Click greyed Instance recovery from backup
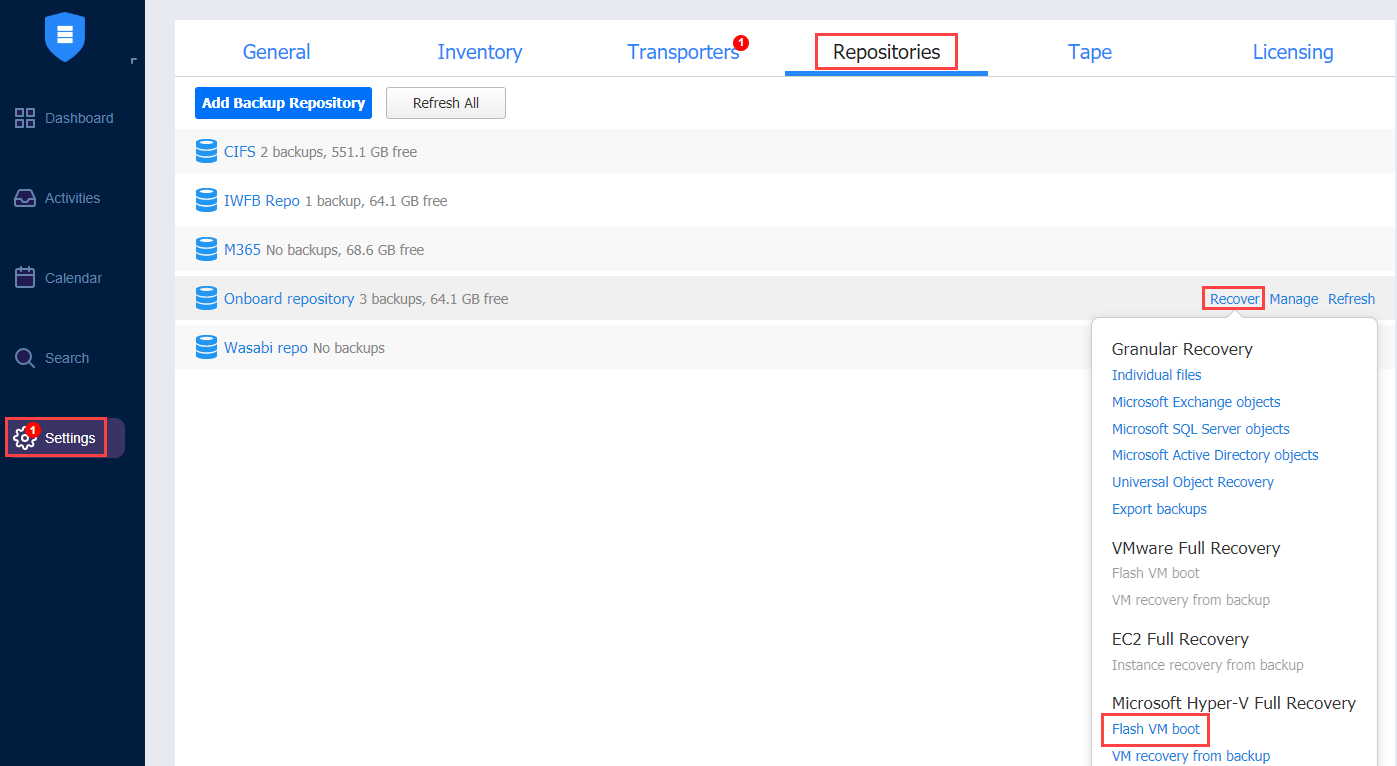The width and height of the screenshot is (1397, 766). [x=1208, y=665]
